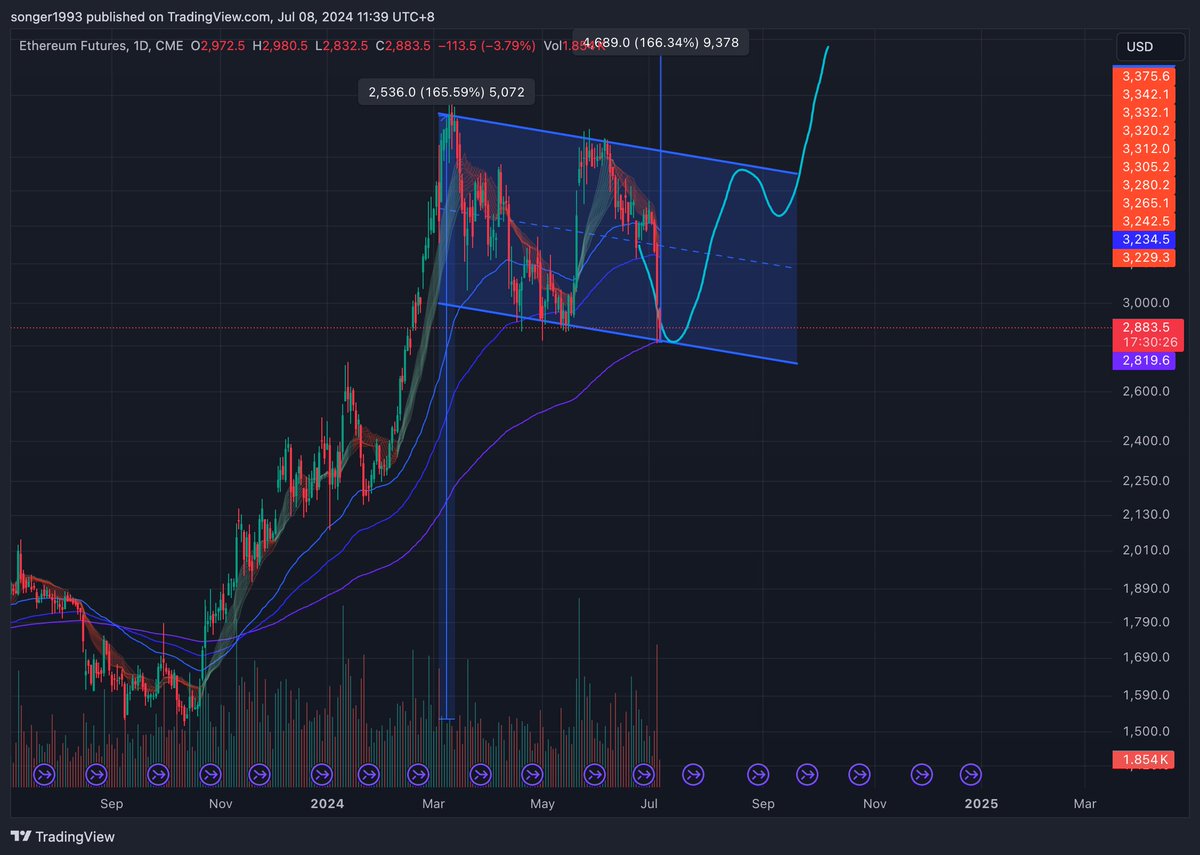Screen dimensions: 1200x855
Task: Click the purple double-arrow marker near the 2025 label
Action: pos(969,773)
